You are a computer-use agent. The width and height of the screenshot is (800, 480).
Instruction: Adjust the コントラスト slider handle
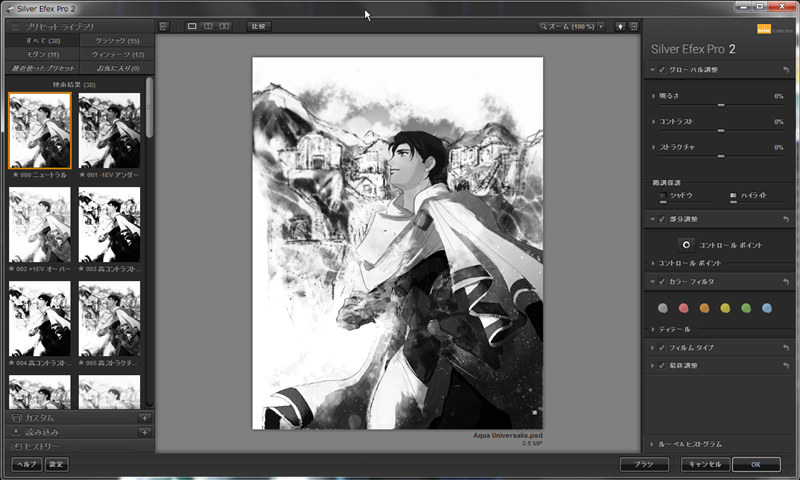pos(721,131)
